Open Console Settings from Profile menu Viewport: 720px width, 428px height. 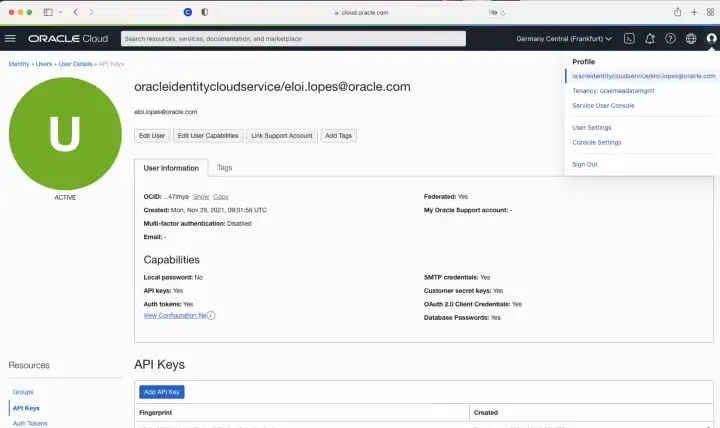click(596, 142)
